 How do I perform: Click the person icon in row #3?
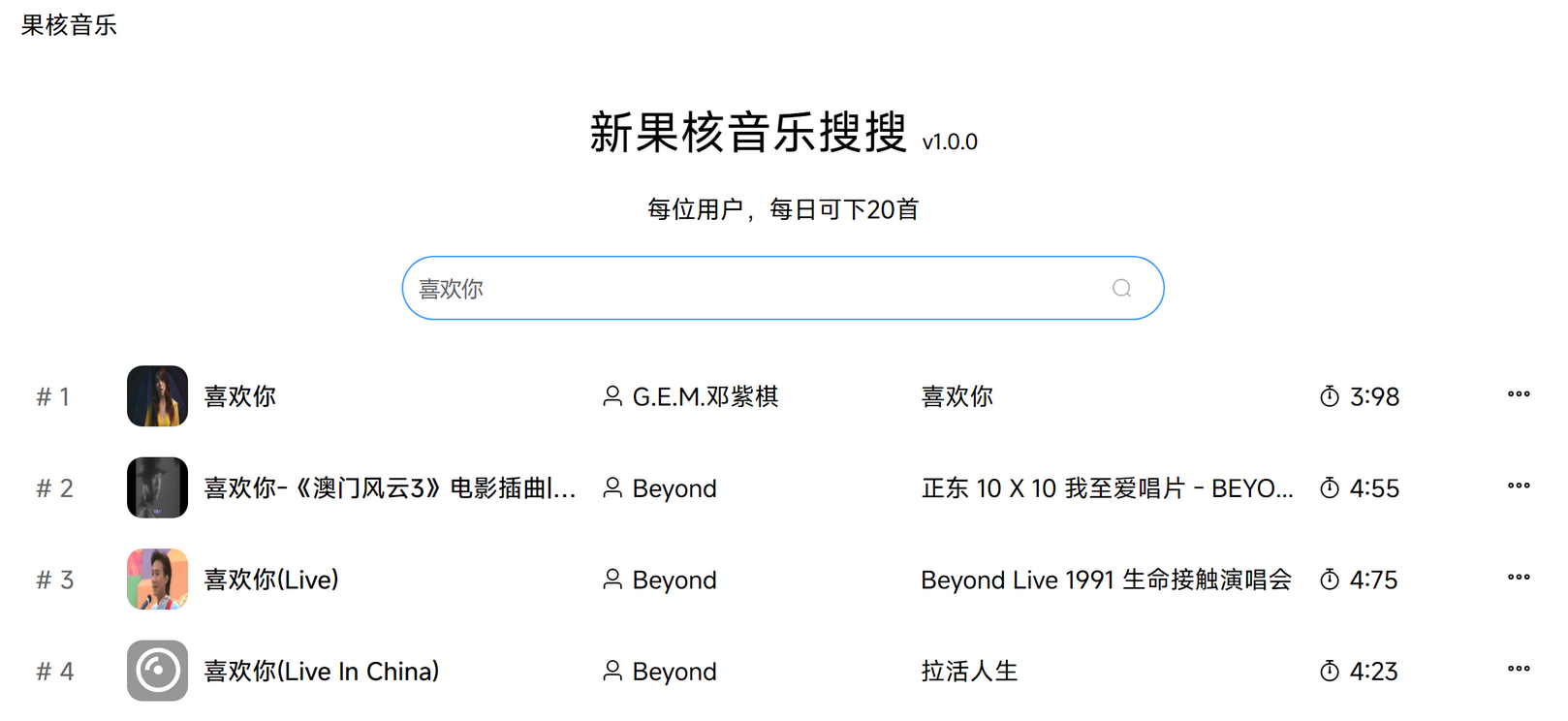612,580
